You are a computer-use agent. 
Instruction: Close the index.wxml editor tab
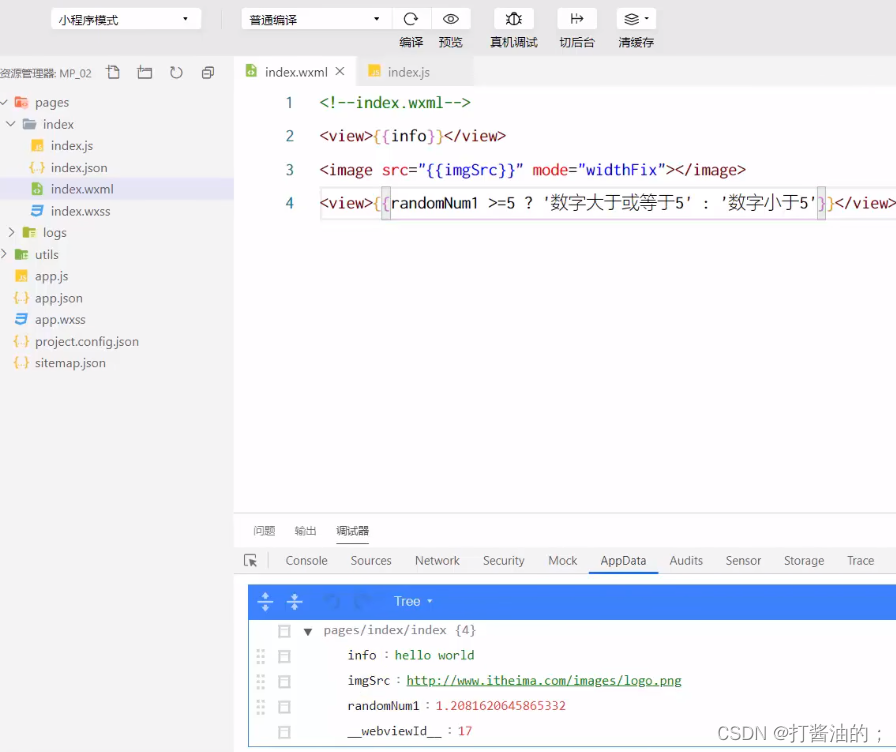click(x=340, y=71)
